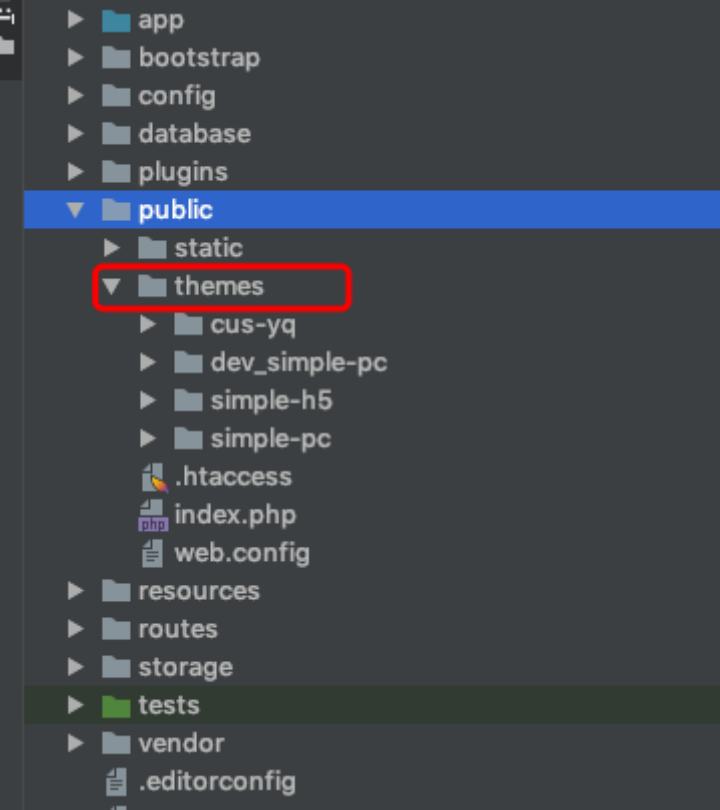Select the bootstrap folder
Viewport: 720px width, 810px height.
click(x=199, y=58)
